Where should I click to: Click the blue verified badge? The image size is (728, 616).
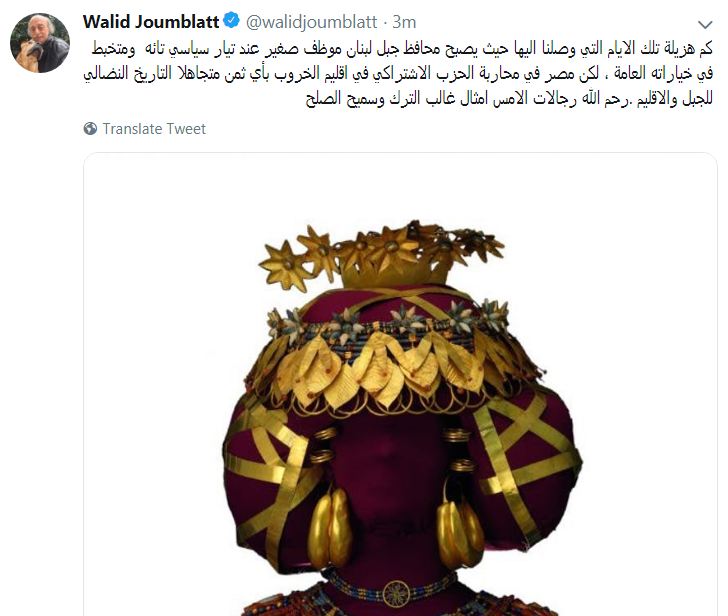pos(231,20)
